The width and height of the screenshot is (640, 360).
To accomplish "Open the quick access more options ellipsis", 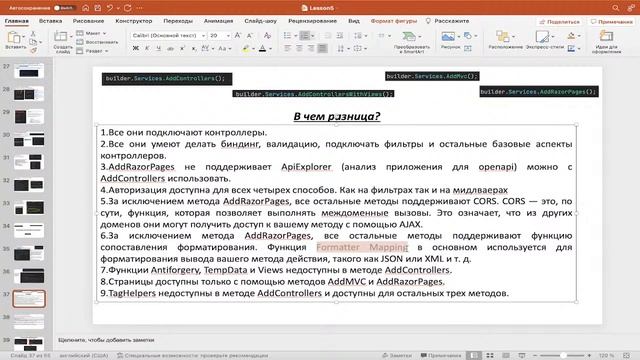I will (x=140, y=8).
